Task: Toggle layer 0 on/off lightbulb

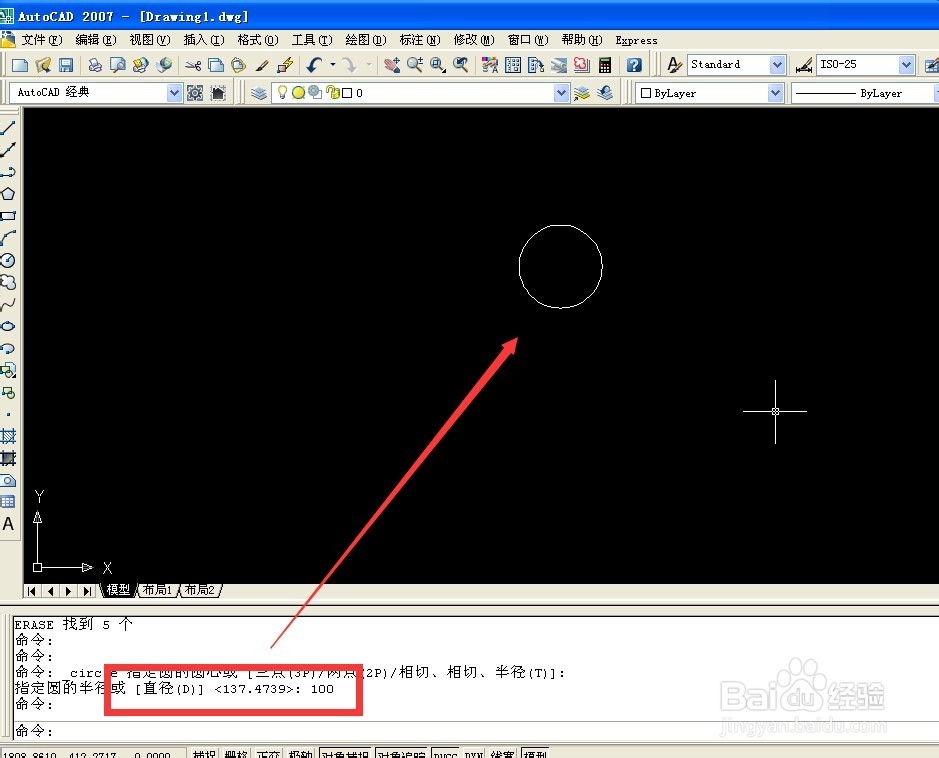Action: coord(282,92)
